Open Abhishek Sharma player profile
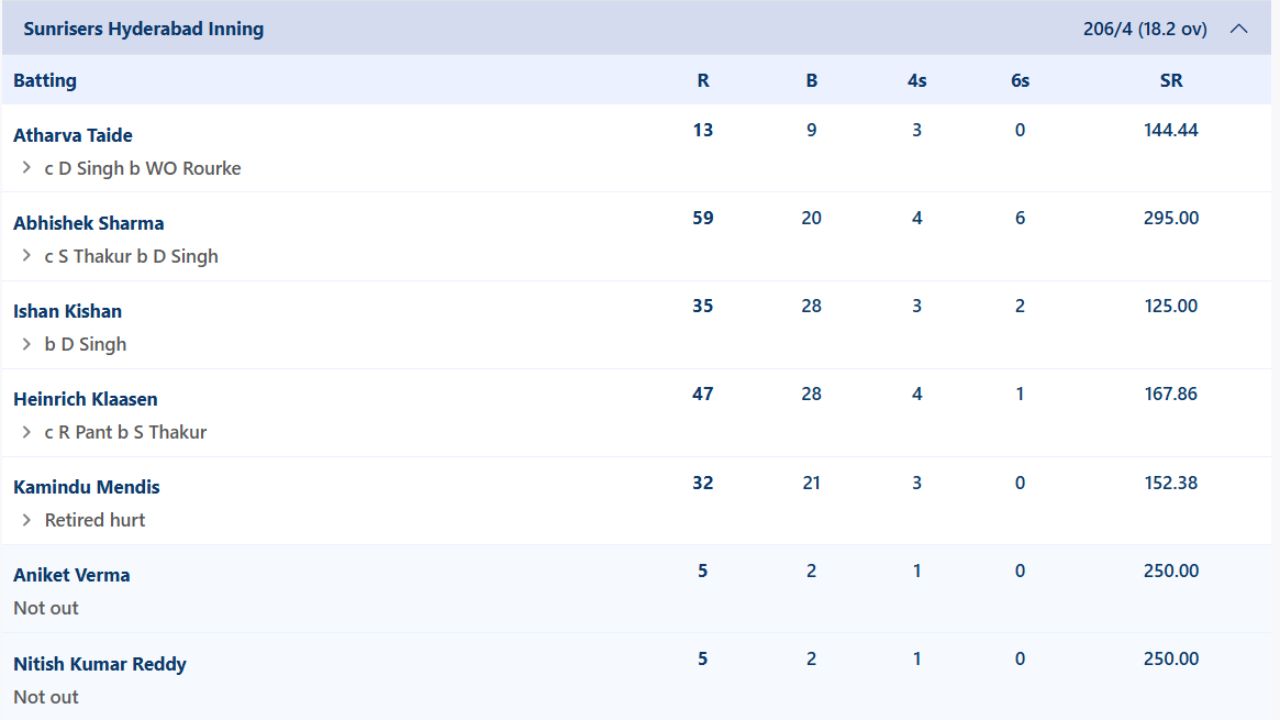1280x720 pixels. (x=89, y=223)
